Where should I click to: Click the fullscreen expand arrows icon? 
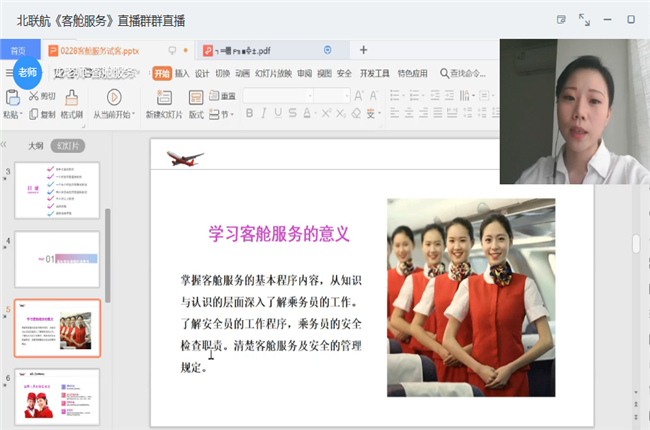tap(585, 20)
